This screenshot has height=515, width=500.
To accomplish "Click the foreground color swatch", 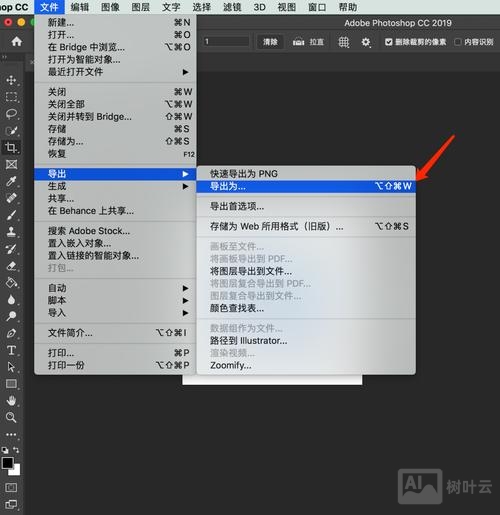I will point(7,463).
